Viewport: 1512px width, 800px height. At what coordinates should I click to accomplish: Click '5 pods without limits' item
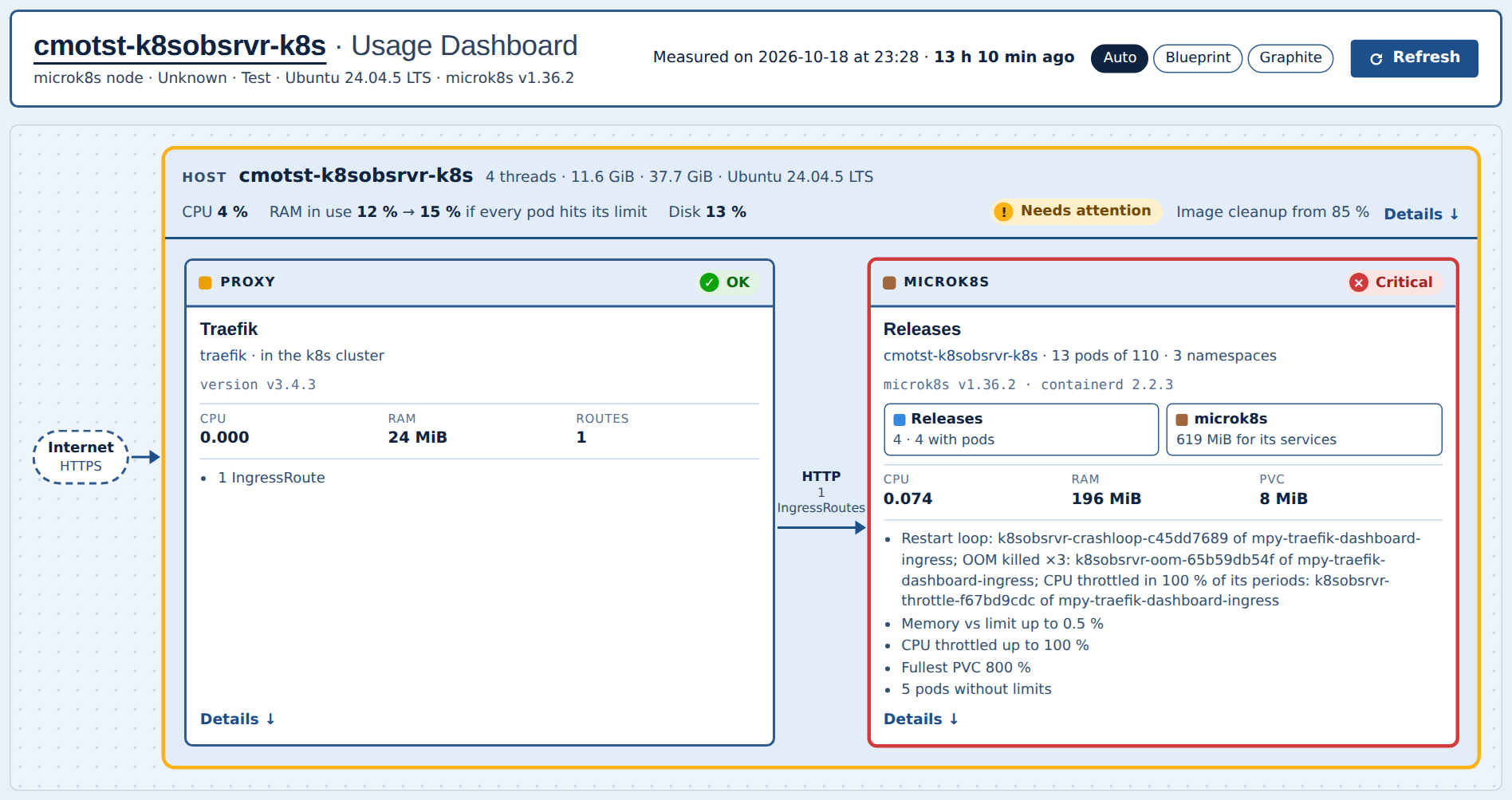pos(976,689)
